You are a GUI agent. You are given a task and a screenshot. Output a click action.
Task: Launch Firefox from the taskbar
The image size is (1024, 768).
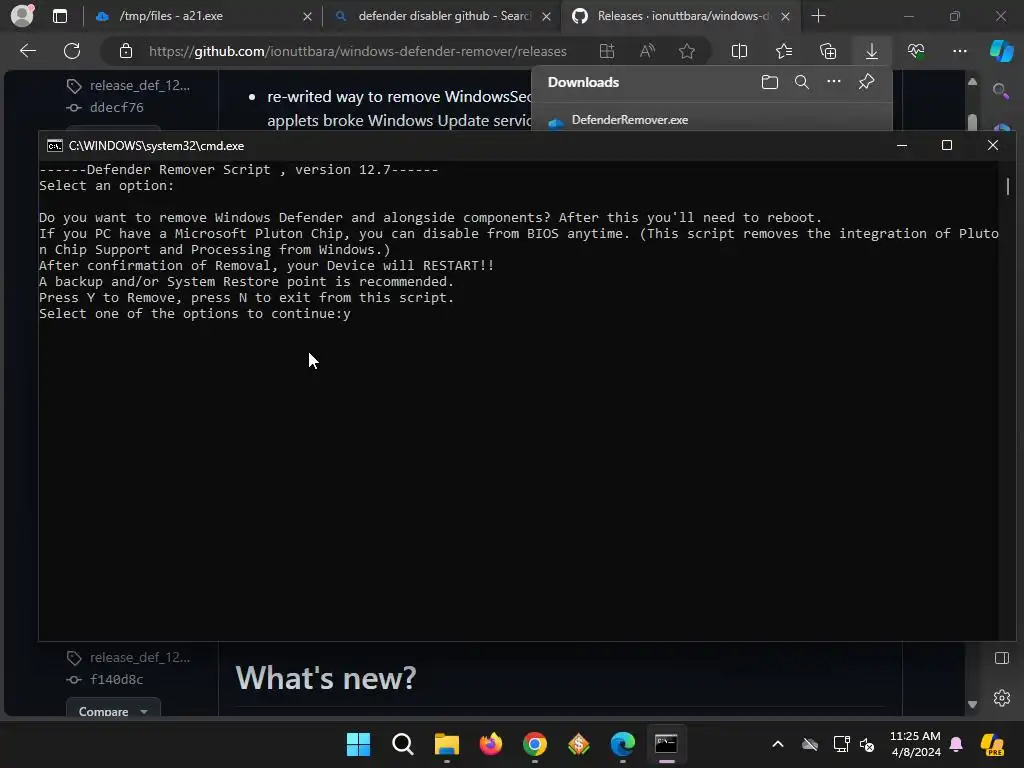pos(490,744)
